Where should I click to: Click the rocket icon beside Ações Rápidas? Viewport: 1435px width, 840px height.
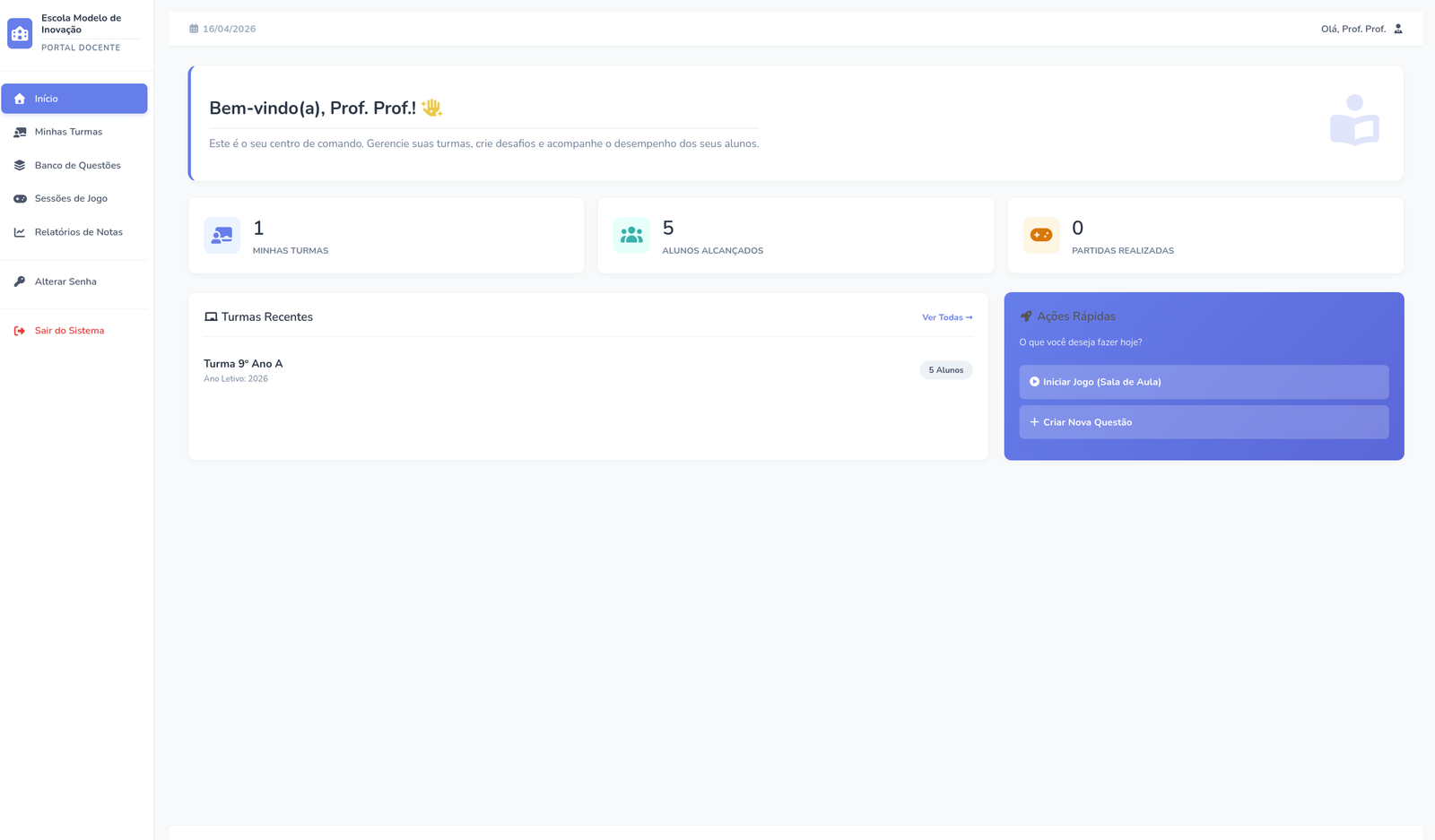pyautogui.click(x=1026, y=316)
